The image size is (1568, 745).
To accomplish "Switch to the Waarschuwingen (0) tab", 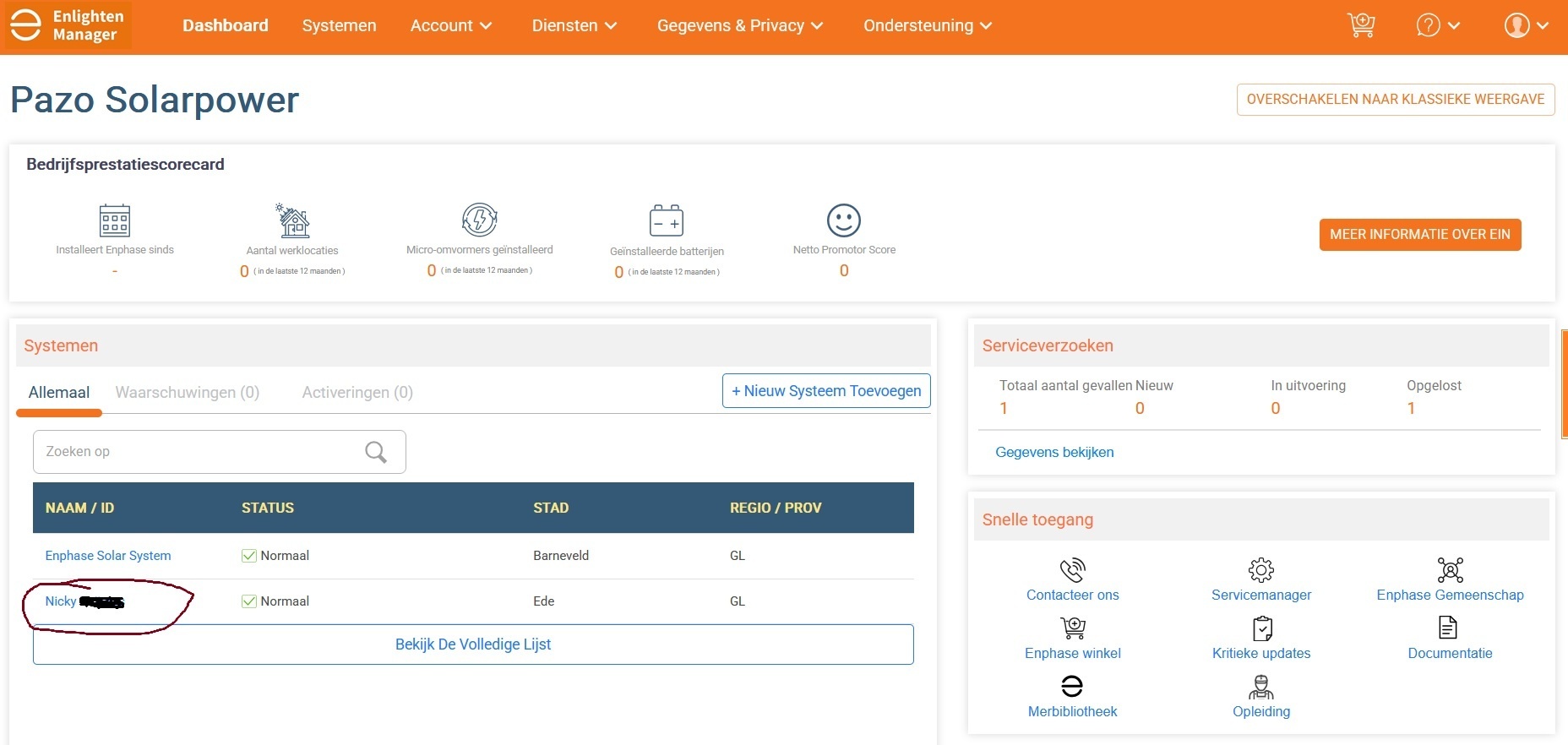I will [x=188, y=393].
